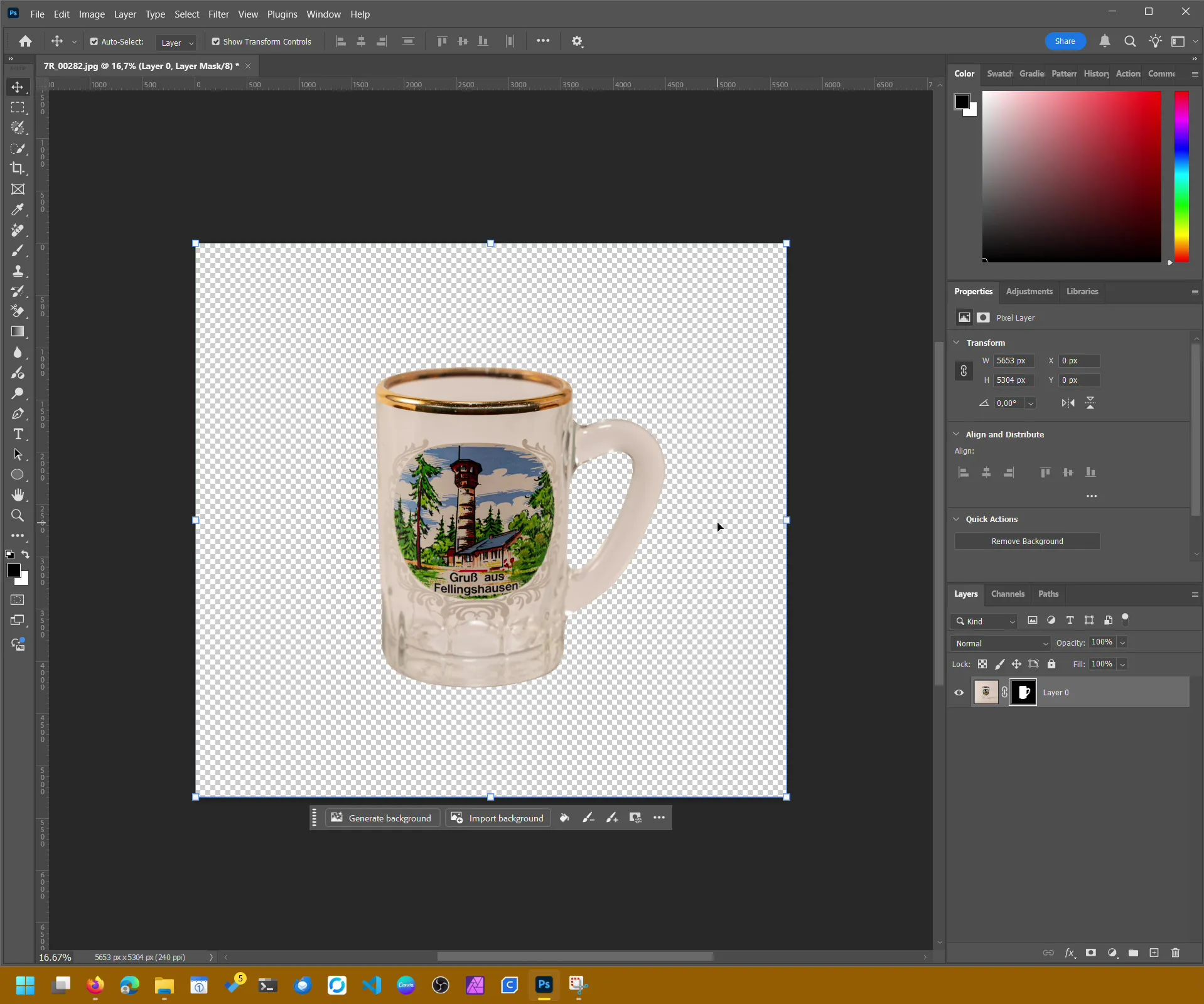This screenshot has height=1004, width=1204.
Task: Hide Layer 0 using the eye icon
Action: click(x=959, y=693)
